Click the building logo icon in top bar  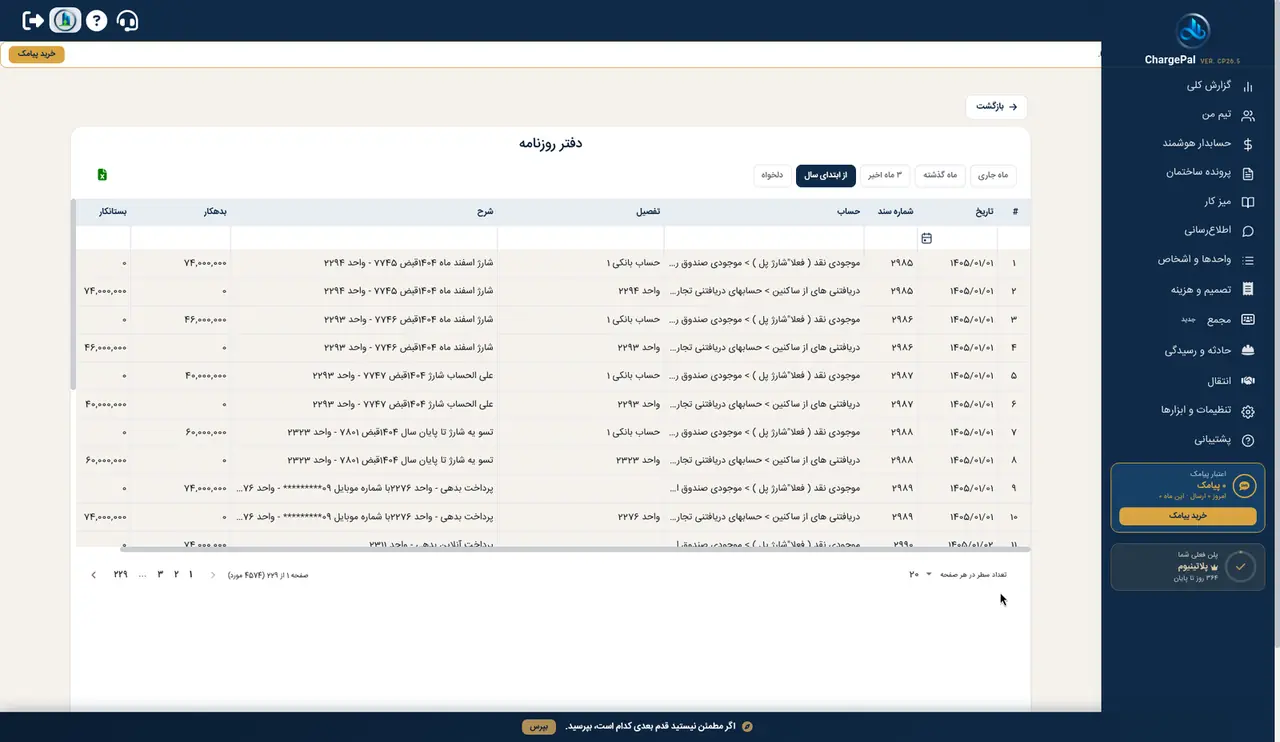pos(65,20)
